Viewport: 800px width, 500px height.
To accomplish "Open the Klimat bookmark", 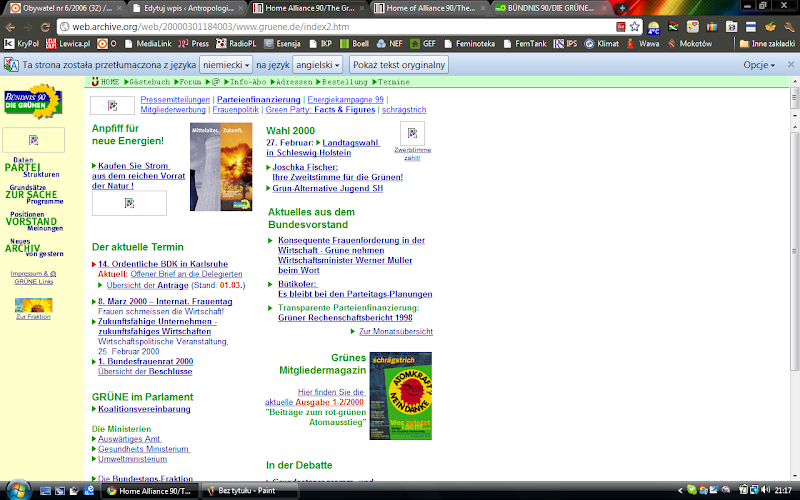I will coord(602,44).
